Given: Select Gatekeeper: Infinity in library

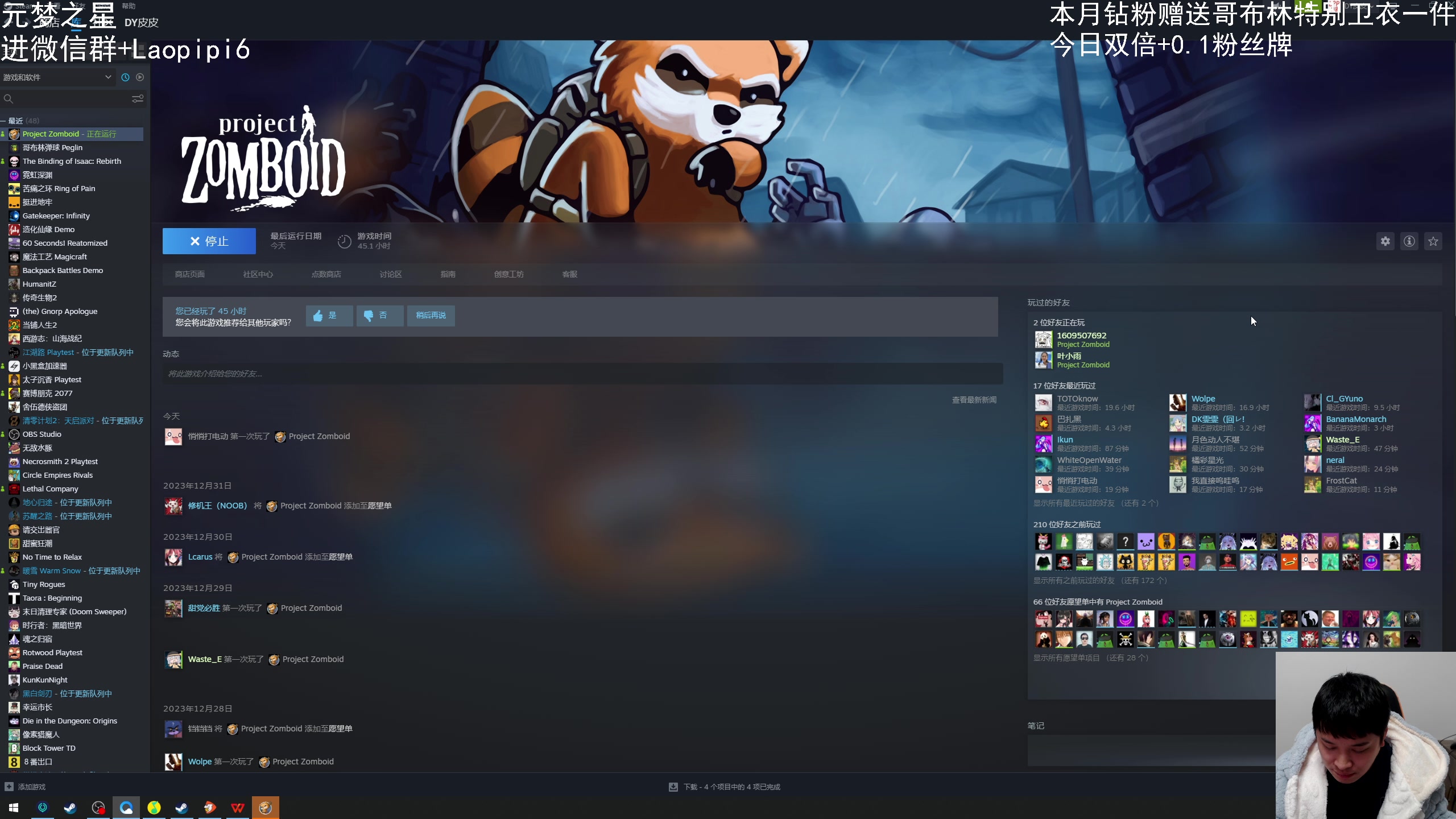Looking at the screenshot, I should coord(73,216).
